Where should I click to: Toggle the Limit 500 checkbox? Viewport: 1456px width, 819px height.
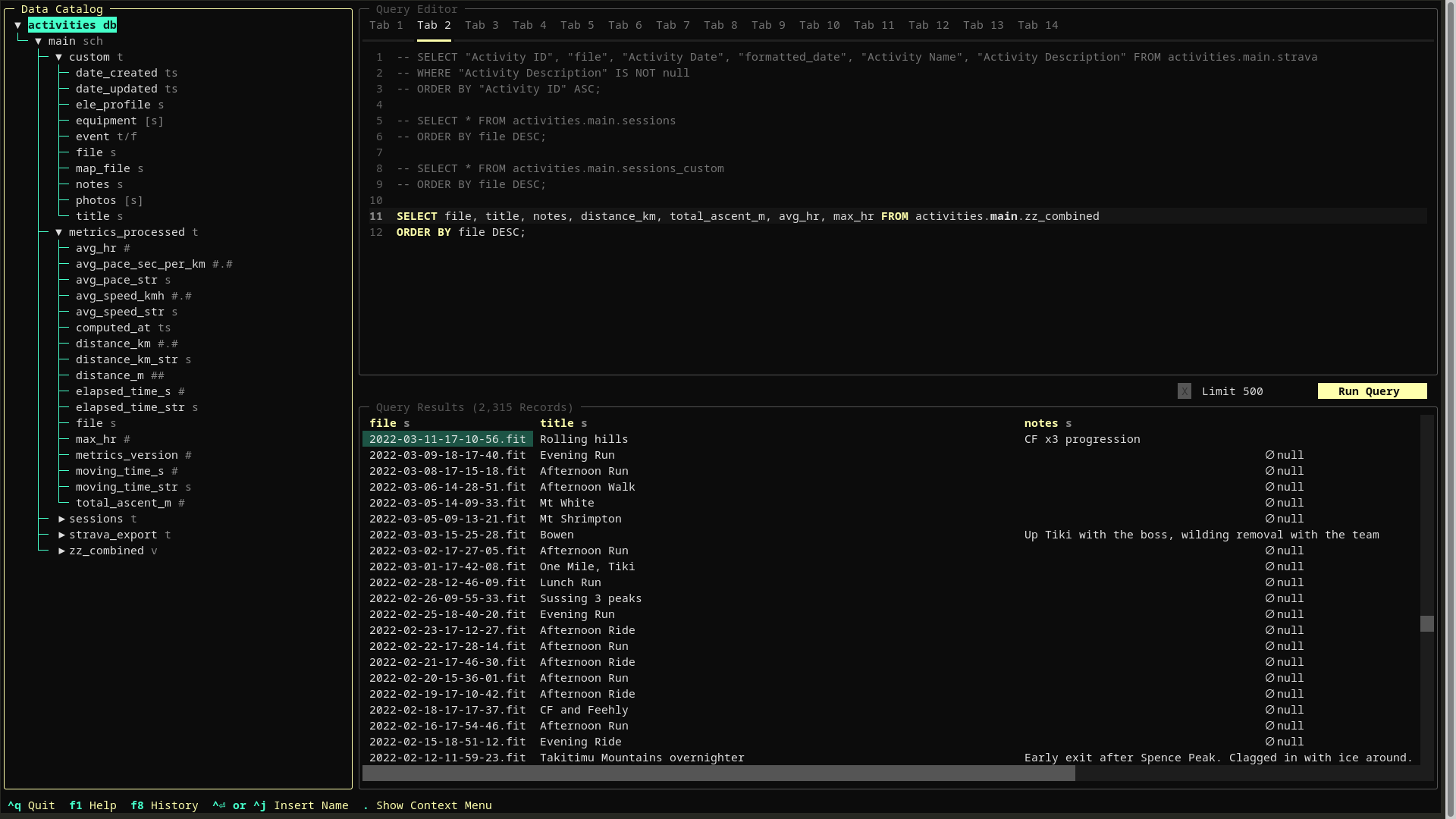1184,391
